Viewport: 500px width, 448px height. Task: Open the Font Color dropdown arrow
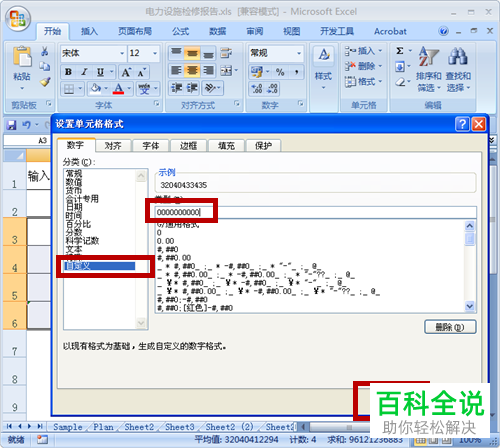click(129, 89)
